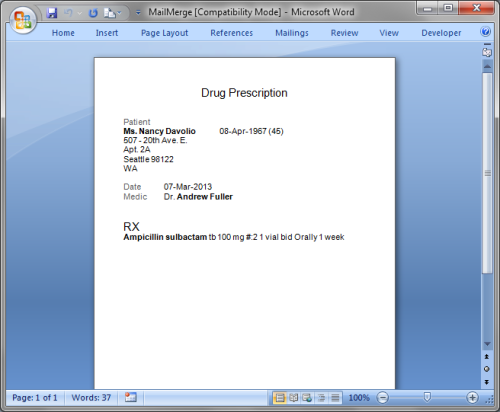Click the 100% zoom level button

tap(359, 397)
